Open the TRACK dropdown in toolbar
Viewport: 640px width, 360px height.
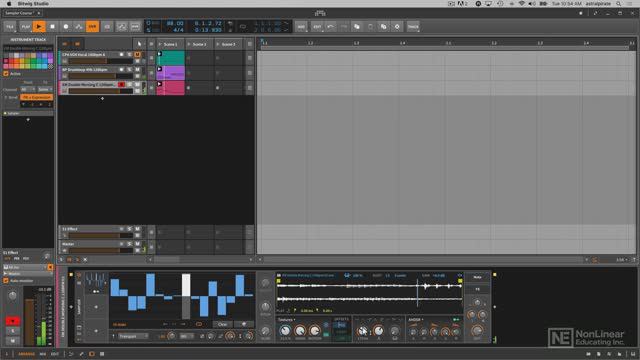[413, 27]
